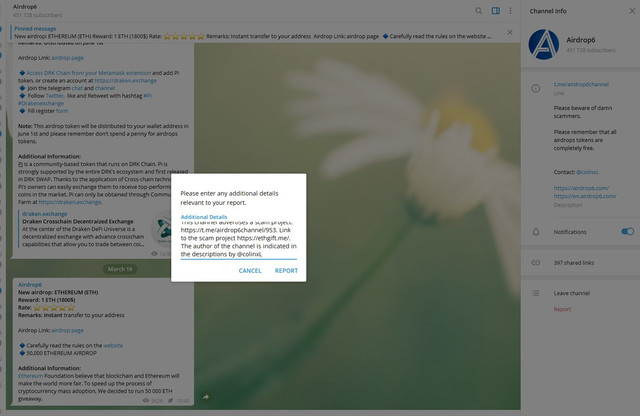
Task: Toggle the Notifications switch
Action: 627,232
